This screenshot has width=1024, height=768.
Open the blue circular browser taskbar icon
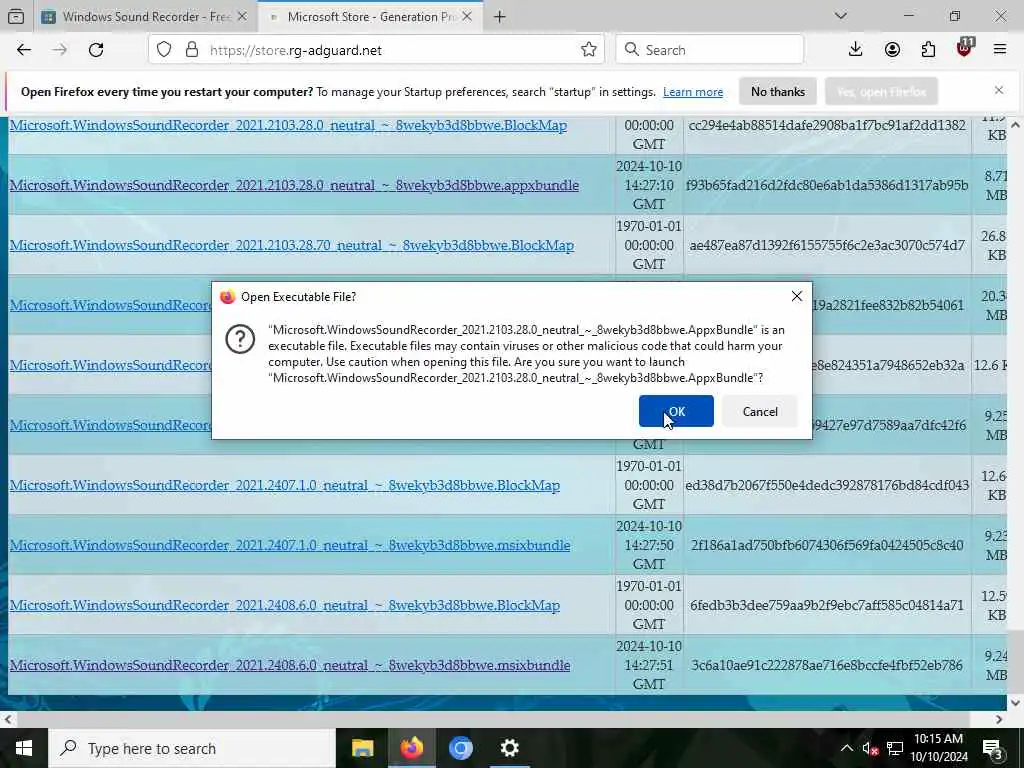click(460, 748)
